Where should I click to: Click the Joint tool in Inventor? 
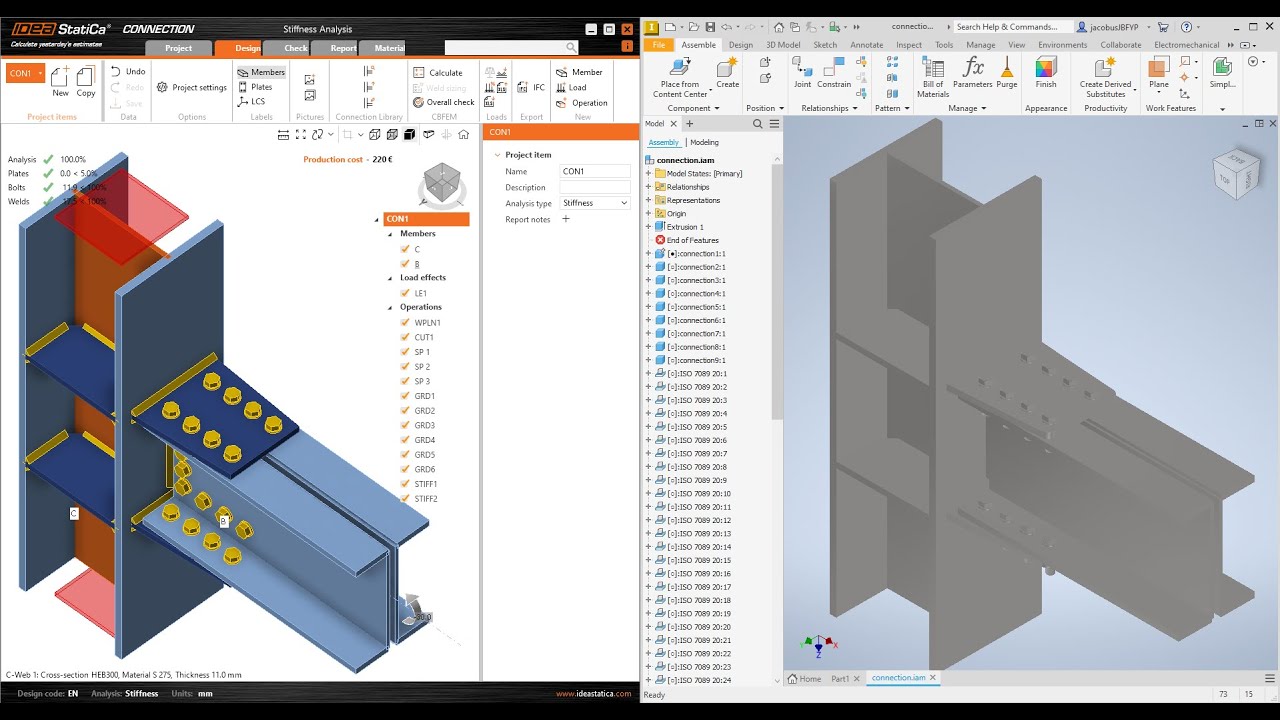point(802,73)
